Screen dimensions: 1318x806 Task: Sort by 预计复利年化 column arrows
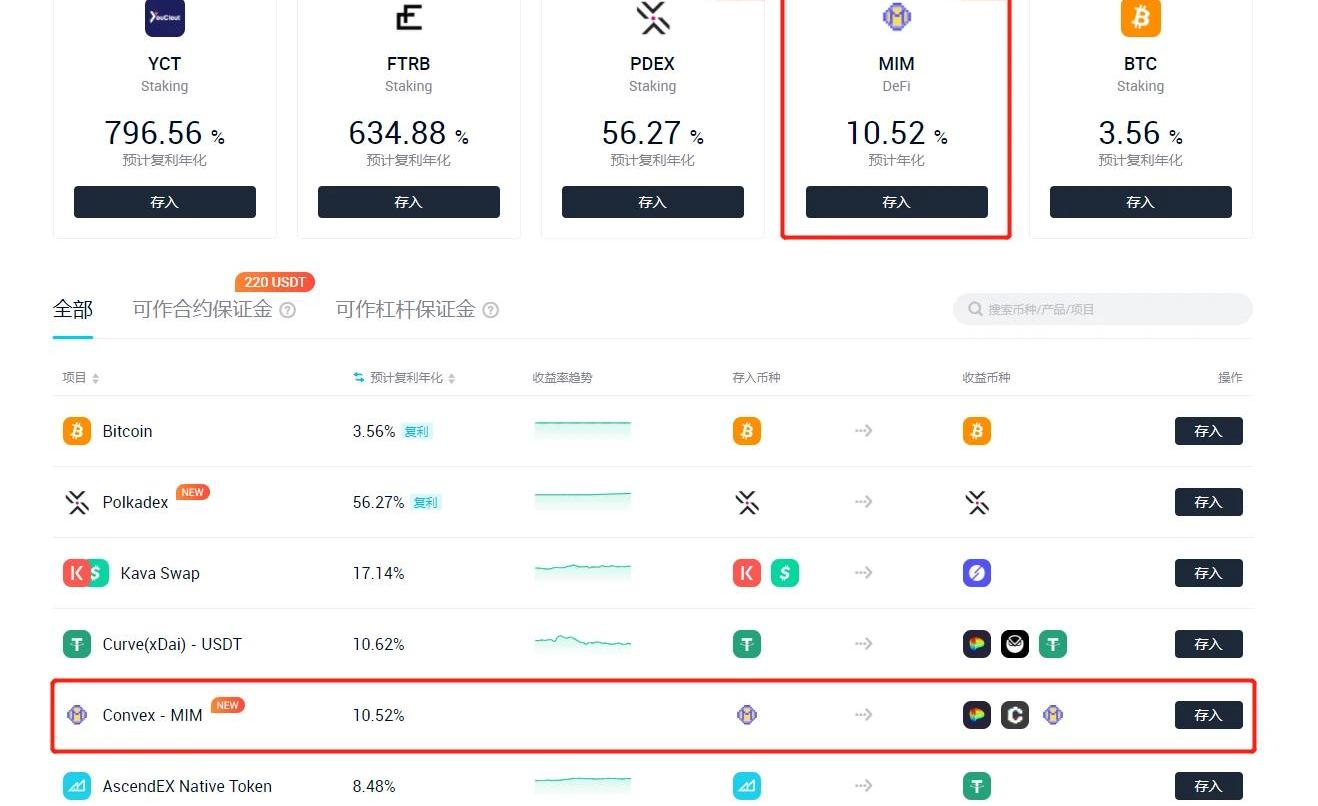point(452,379)
